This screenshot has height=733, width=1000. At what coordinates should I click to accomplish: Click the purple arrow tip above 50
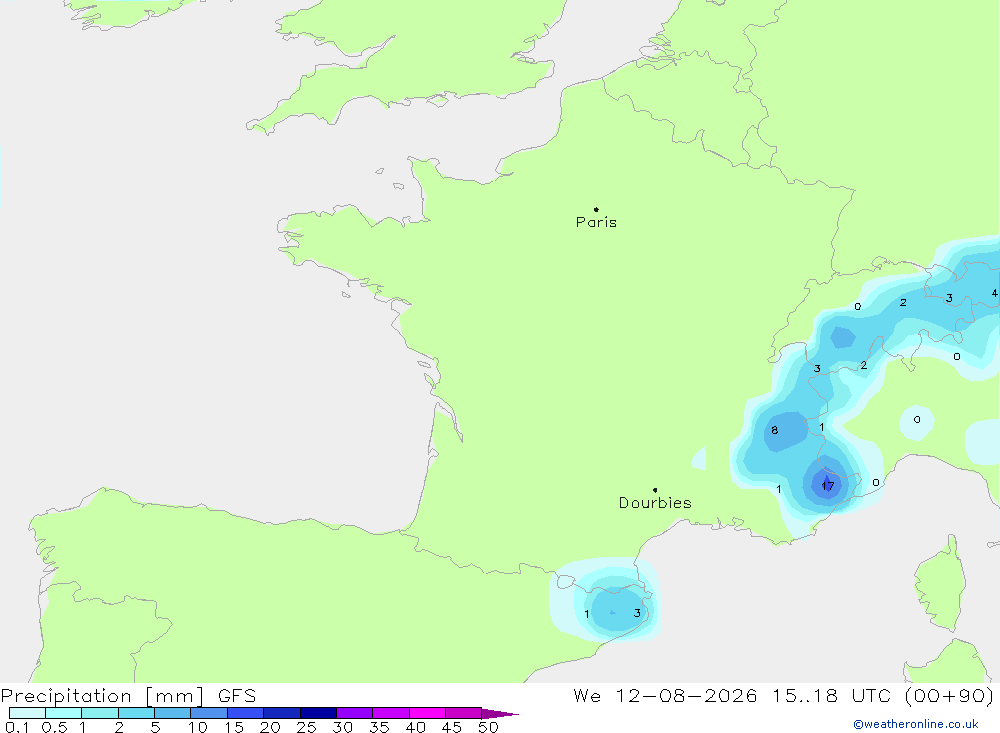pyautogui.click(x=500, y=714)
